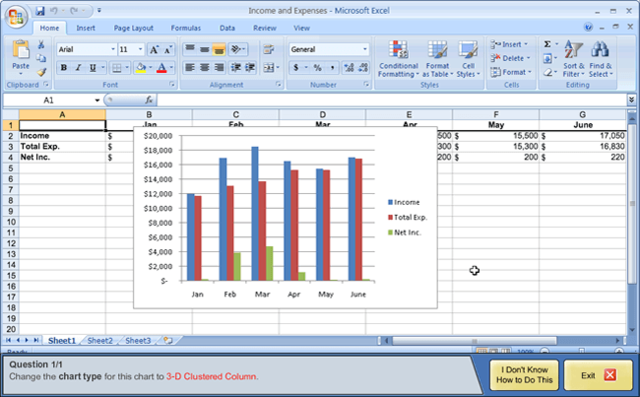640x397 pixels.
Task: Center text horizontally
Action: pyautogui.click(x=204, y=67)
